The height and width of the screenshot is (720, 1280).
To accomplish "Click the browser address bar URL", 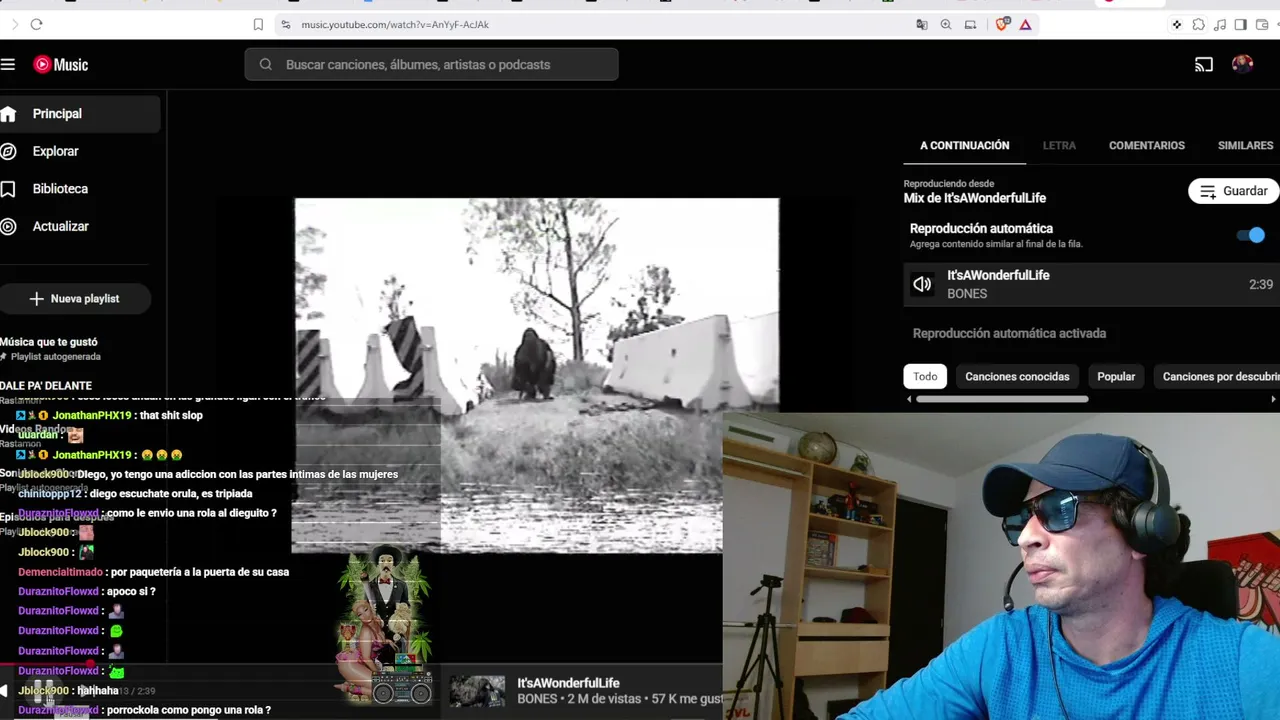I will click(395, 24).
